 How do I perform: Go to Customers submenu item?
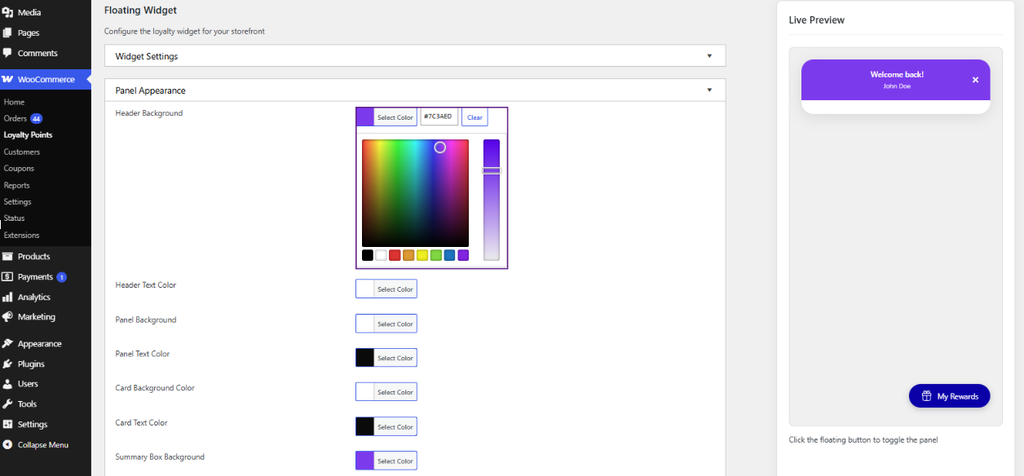(x=22, y=152)
